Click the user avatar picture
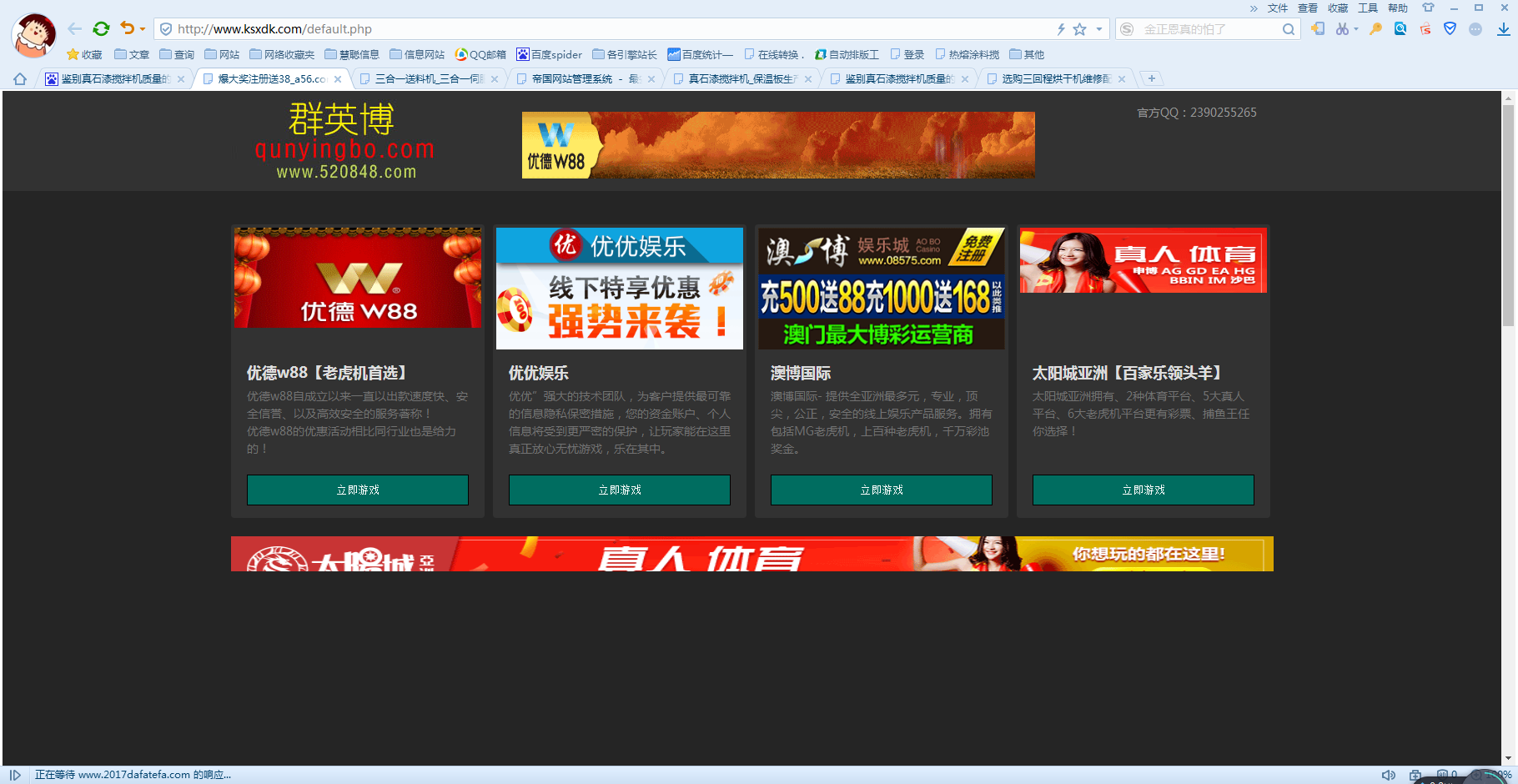Viewport: 1518px width, 784px height. click(33, 35)
